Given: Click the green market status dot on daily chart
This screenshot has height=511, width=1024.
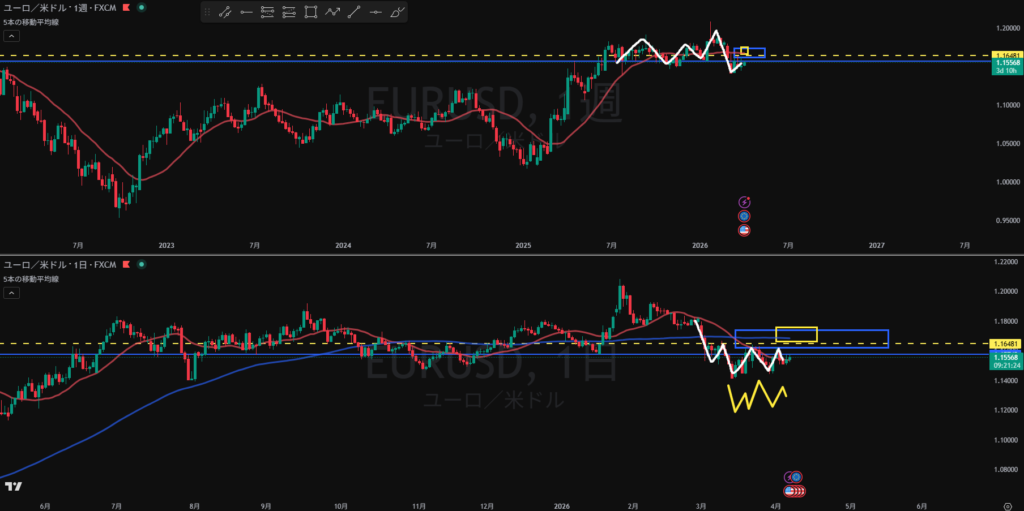Looking at the screenshot, I should (141, 265).
